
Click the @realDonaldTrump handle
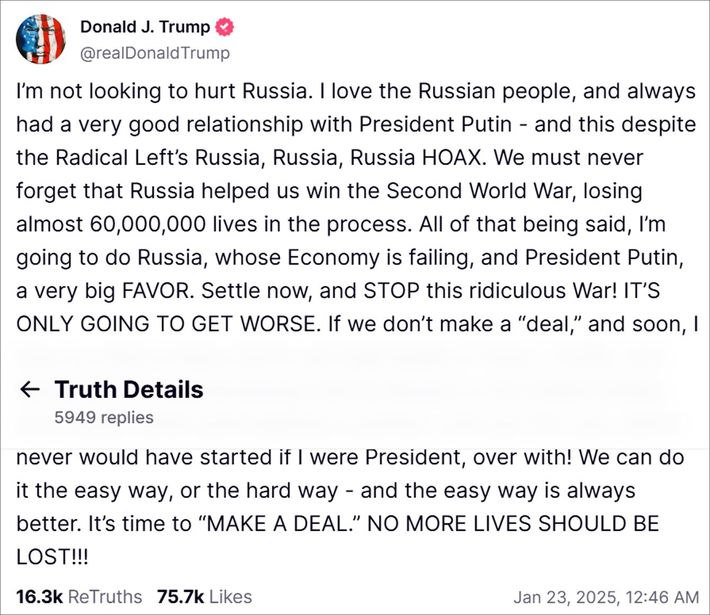[154, 53]
